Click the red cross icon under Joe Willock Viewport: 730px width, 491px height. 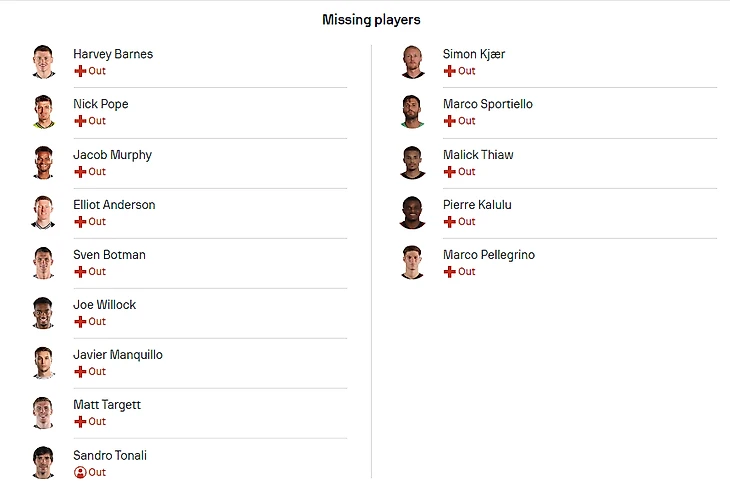click(80, 322)
